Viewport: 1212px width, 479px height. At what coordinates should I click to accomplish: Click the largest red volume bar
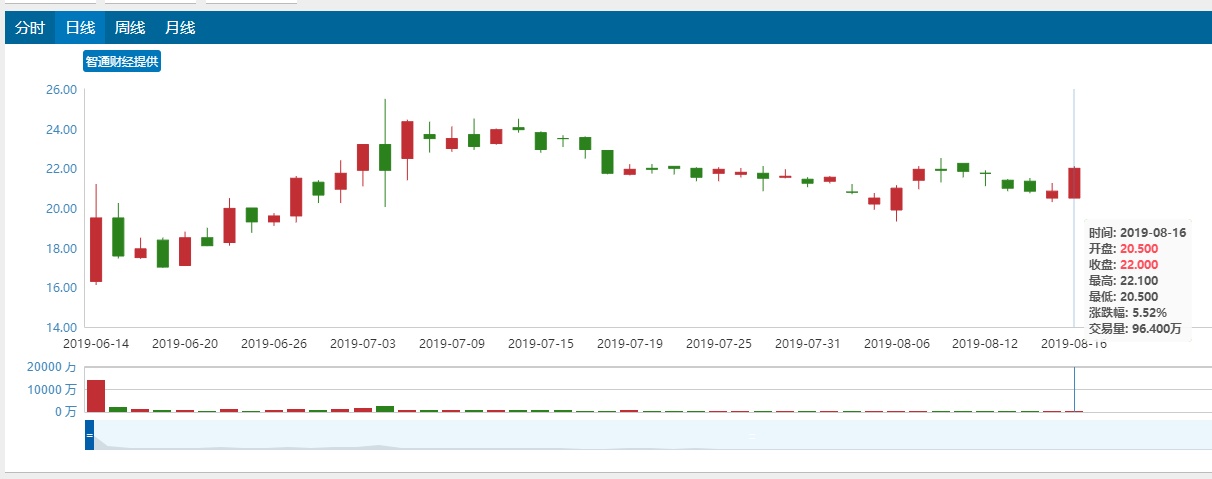click(x=96, y=396)
